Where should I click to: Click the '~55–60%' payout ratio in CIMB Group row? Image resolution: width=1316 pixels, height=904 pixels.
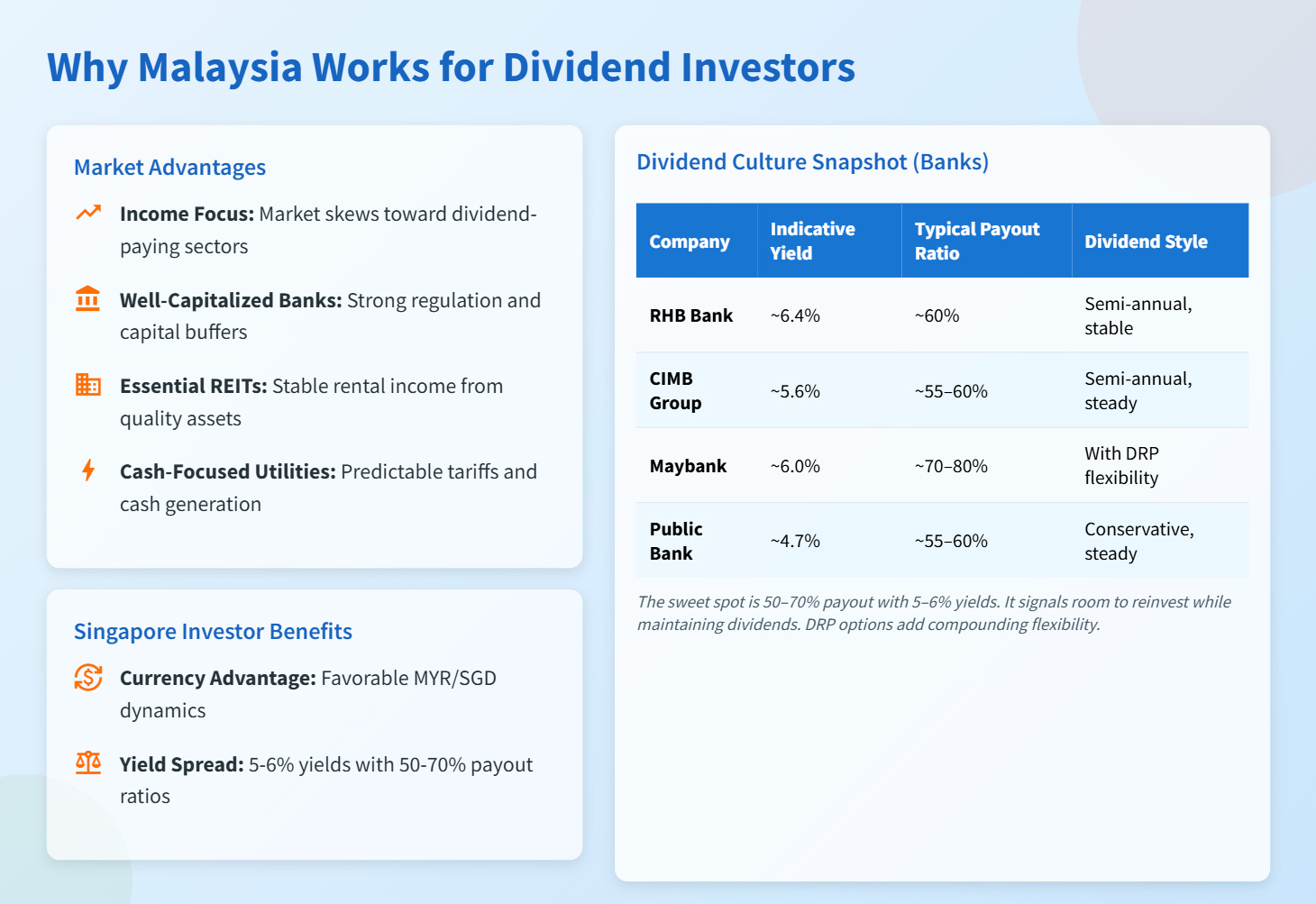951,391
